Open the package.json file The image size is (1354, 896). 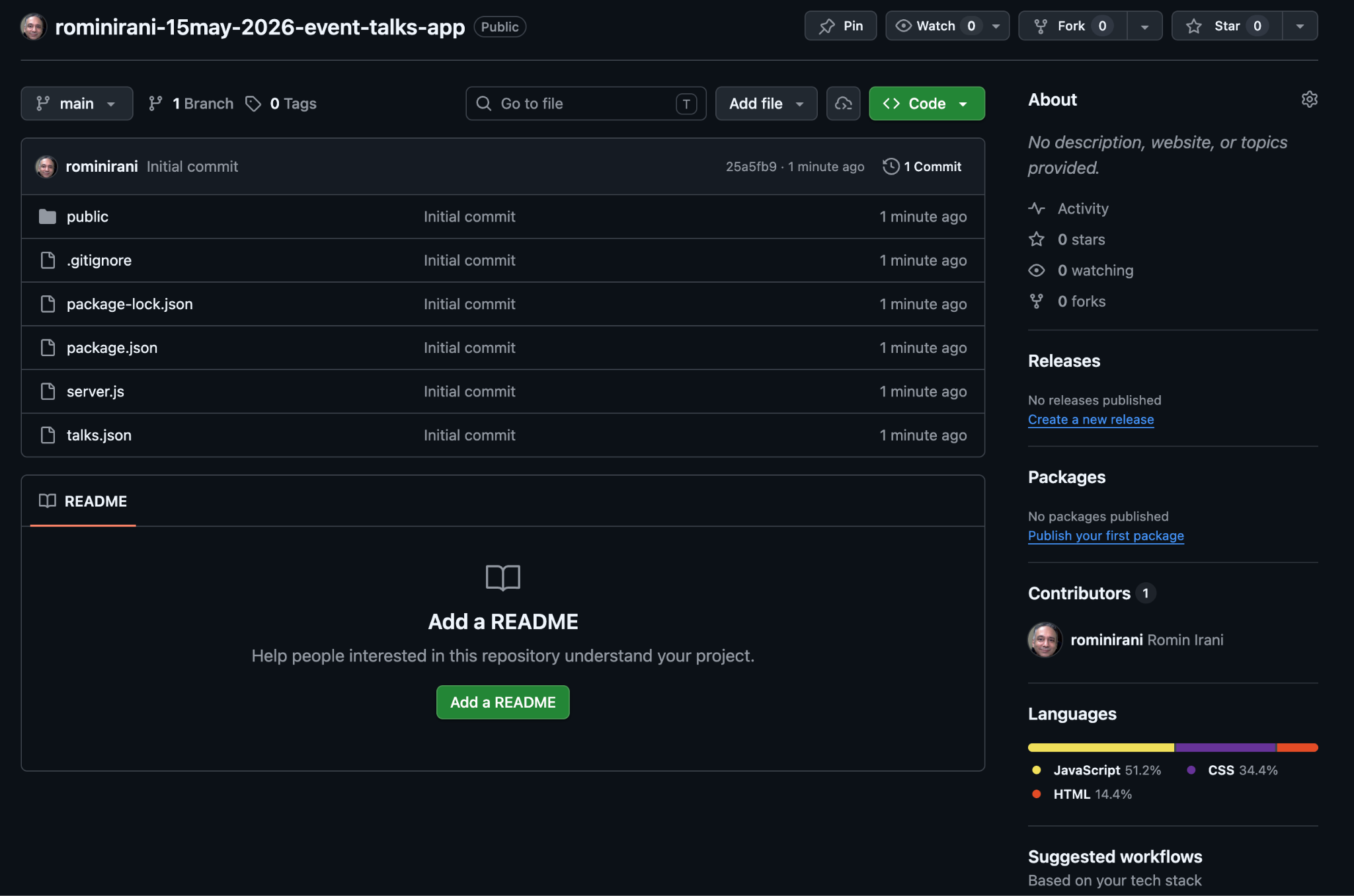pyautogui.click(x=112, y=348)
